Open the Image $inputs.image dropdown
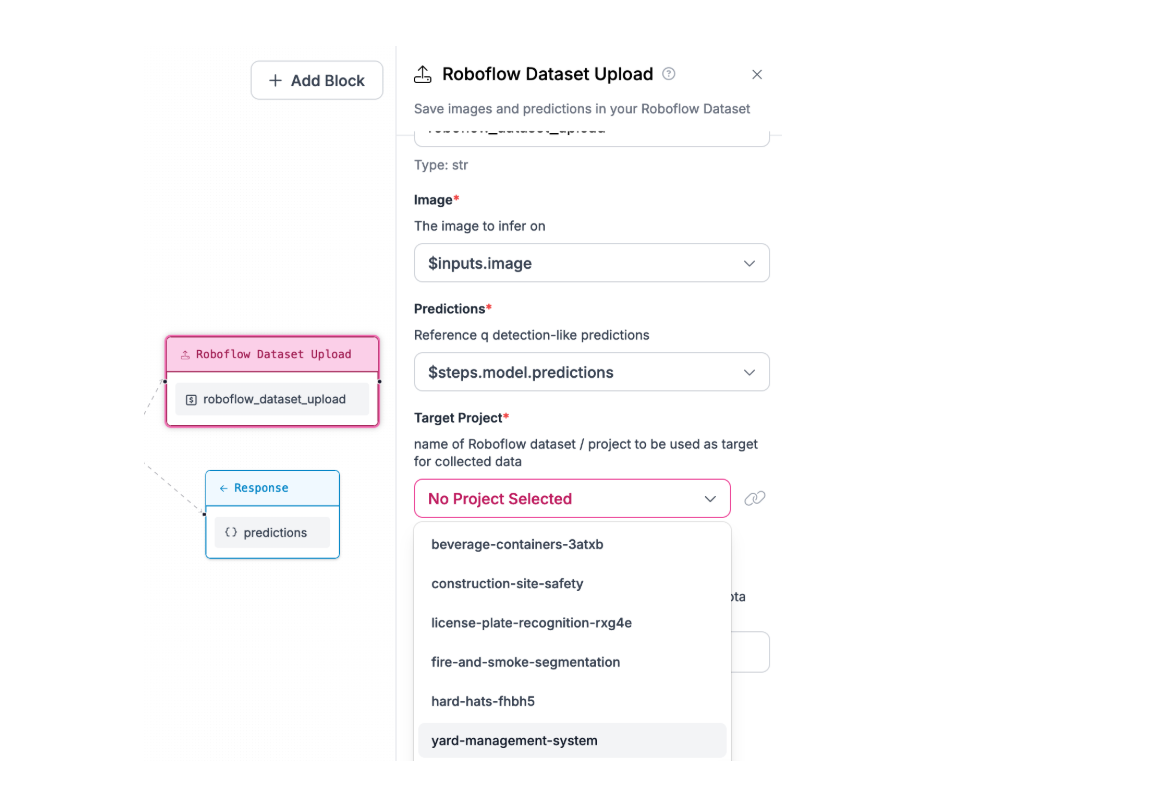Screen dimensions: 1154x786 (591, 263)
